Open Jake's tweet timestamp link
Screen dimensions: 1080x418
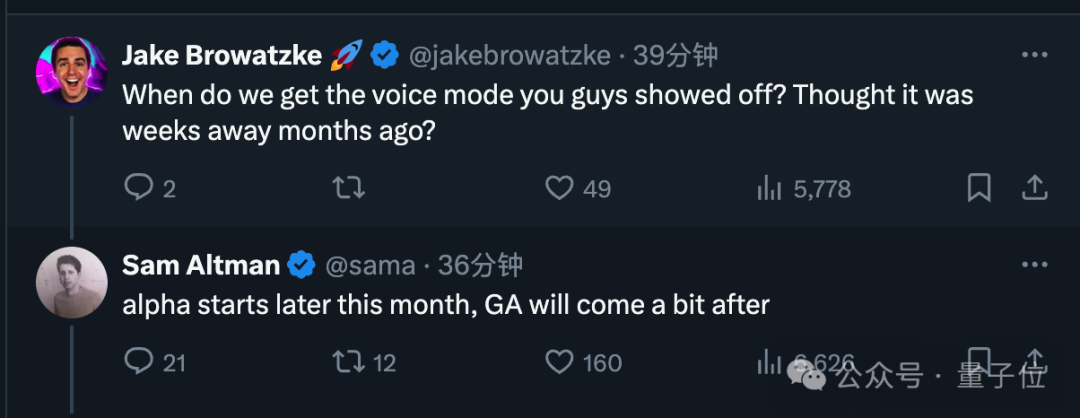coord(675,56)
